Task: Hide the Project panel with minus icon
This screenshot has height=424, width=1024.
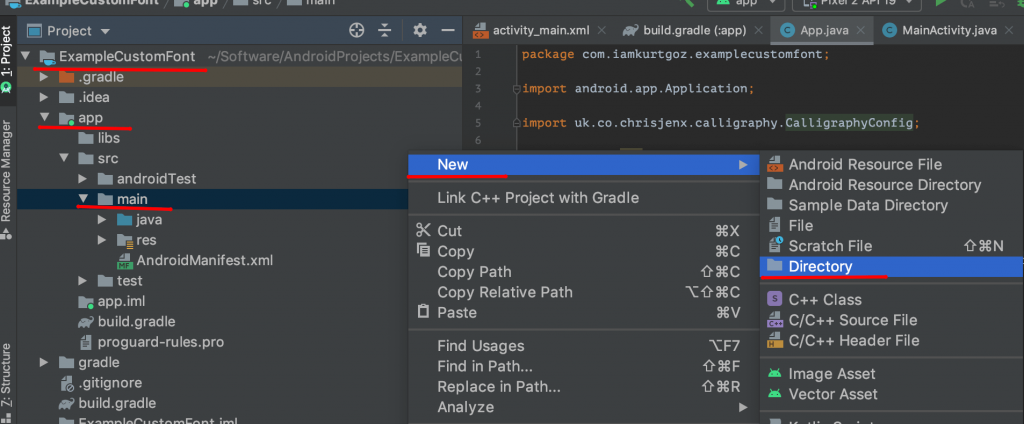Action: point(447,31)
